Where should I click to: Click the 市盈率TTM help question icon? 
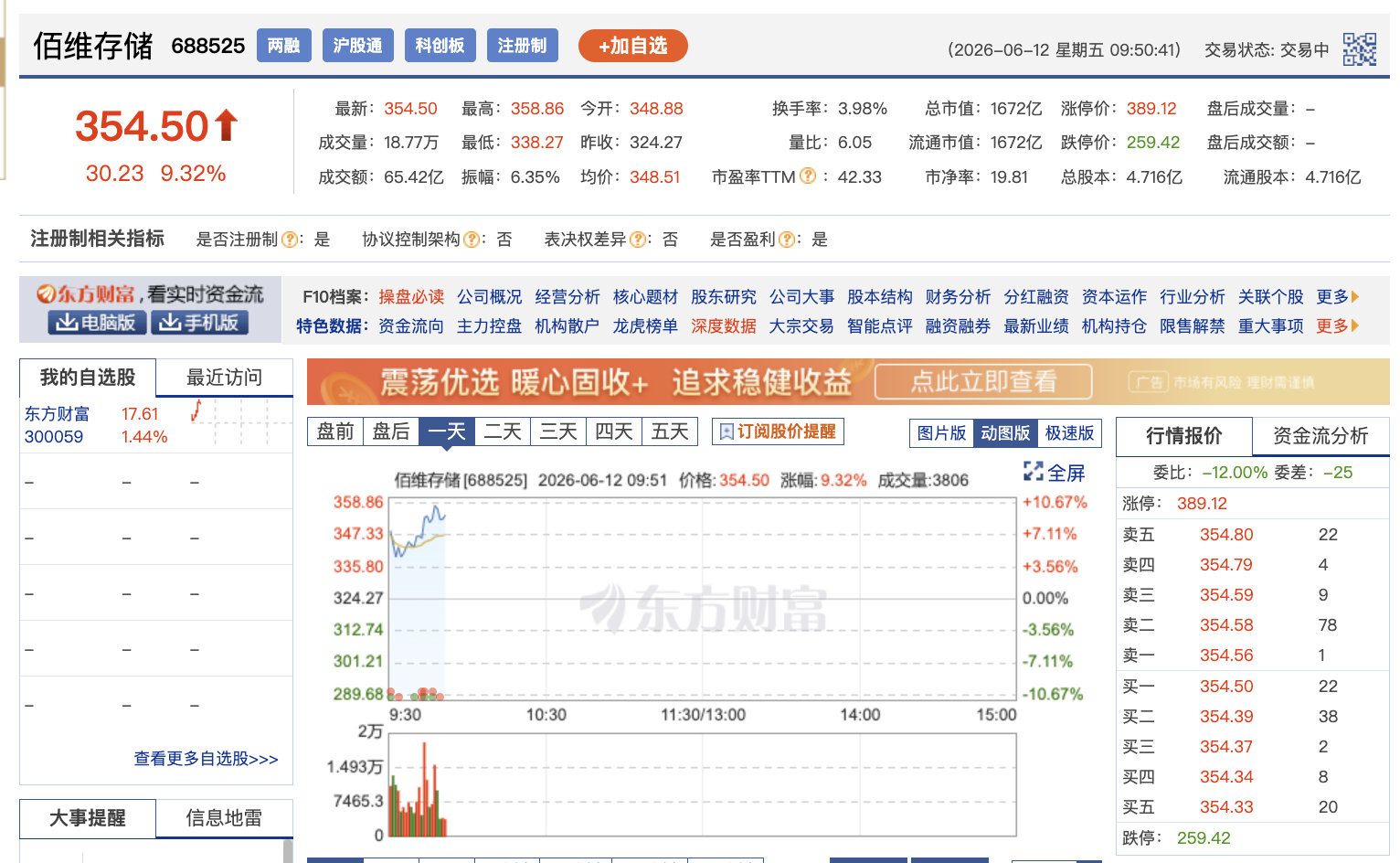(x=808, y=176)
